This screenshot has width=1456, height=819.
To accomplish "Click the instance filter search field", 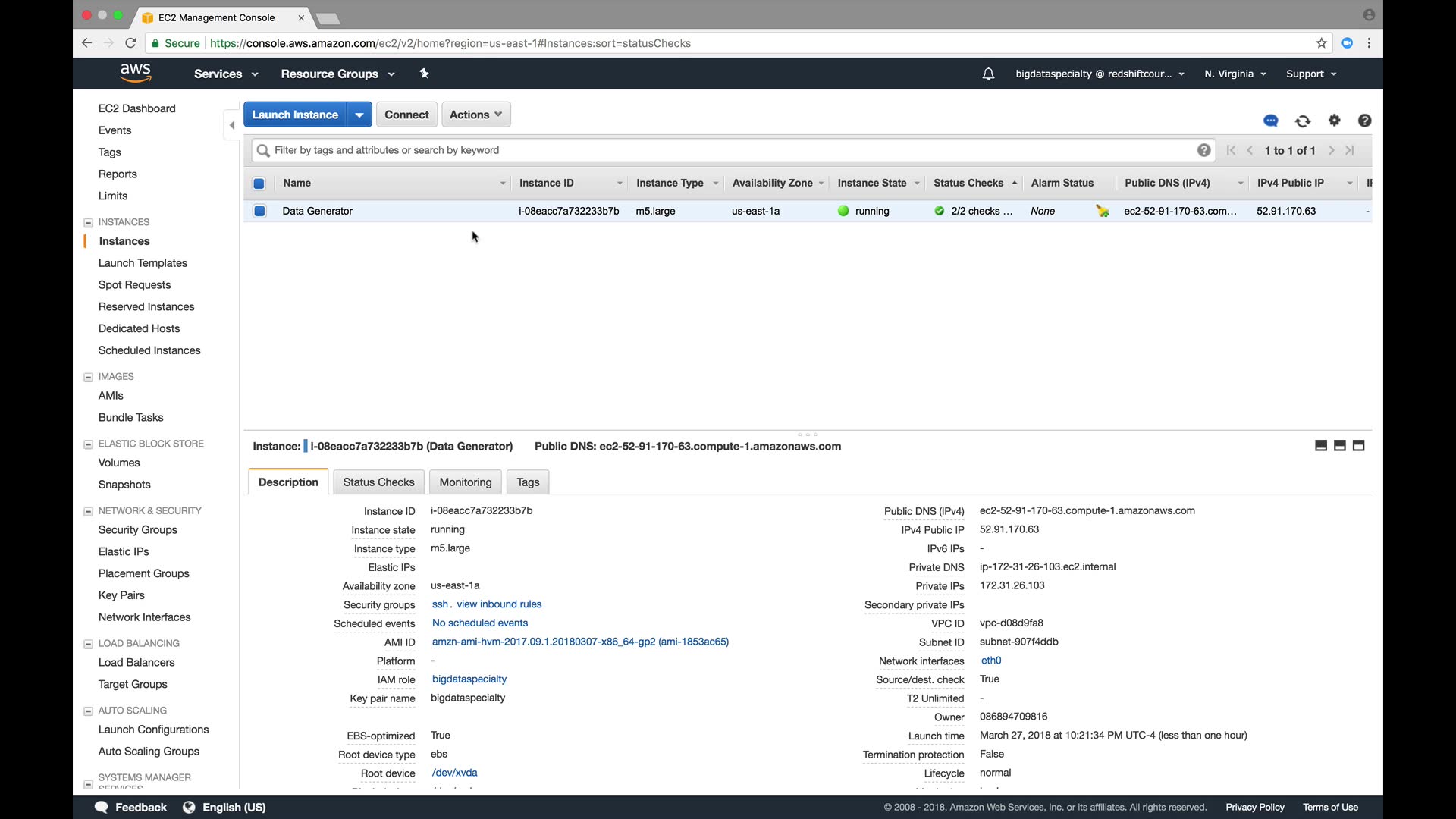I will click(728, 151).
